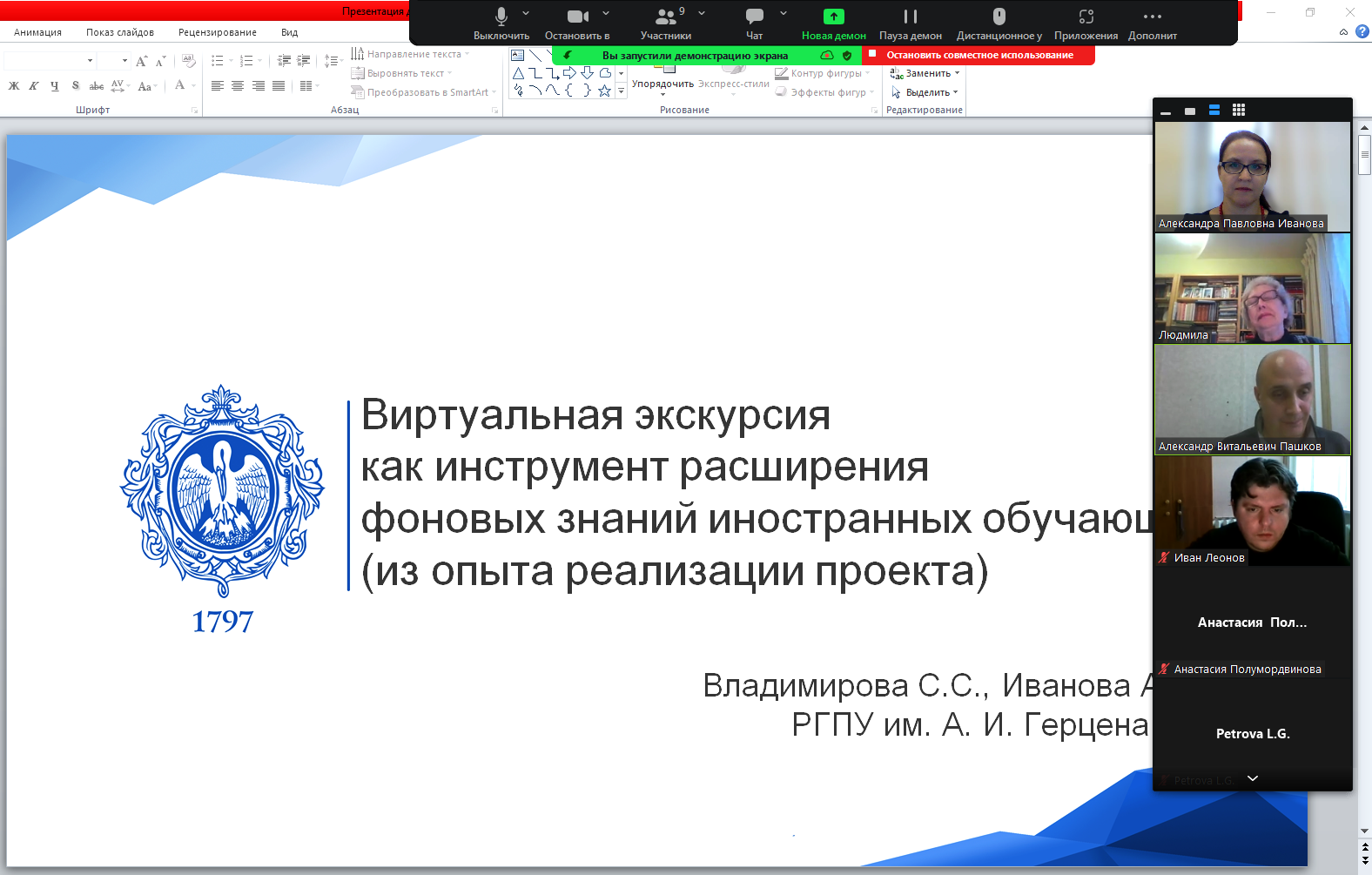Open the Эффекты фигур menu
The height and width of the screenshot is (875, 1372).
click(x=824, y=92)
